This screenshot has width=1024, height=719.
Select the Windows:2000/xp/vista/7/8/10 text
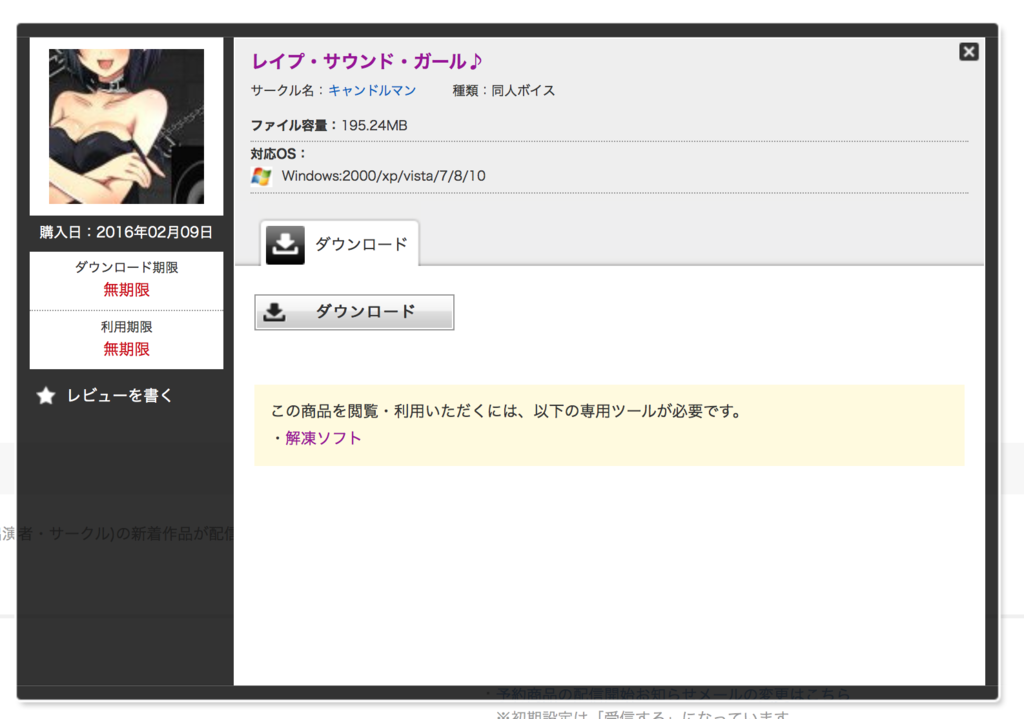tap(383, 176)
